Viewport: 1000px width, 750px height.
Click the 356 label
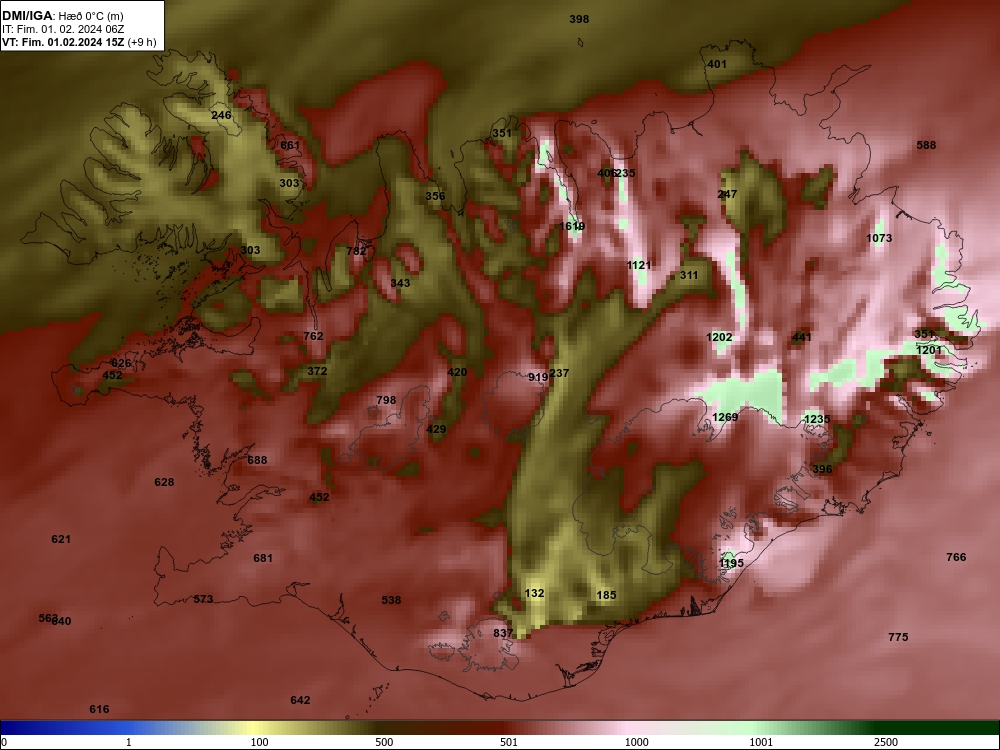pos(436,196)
